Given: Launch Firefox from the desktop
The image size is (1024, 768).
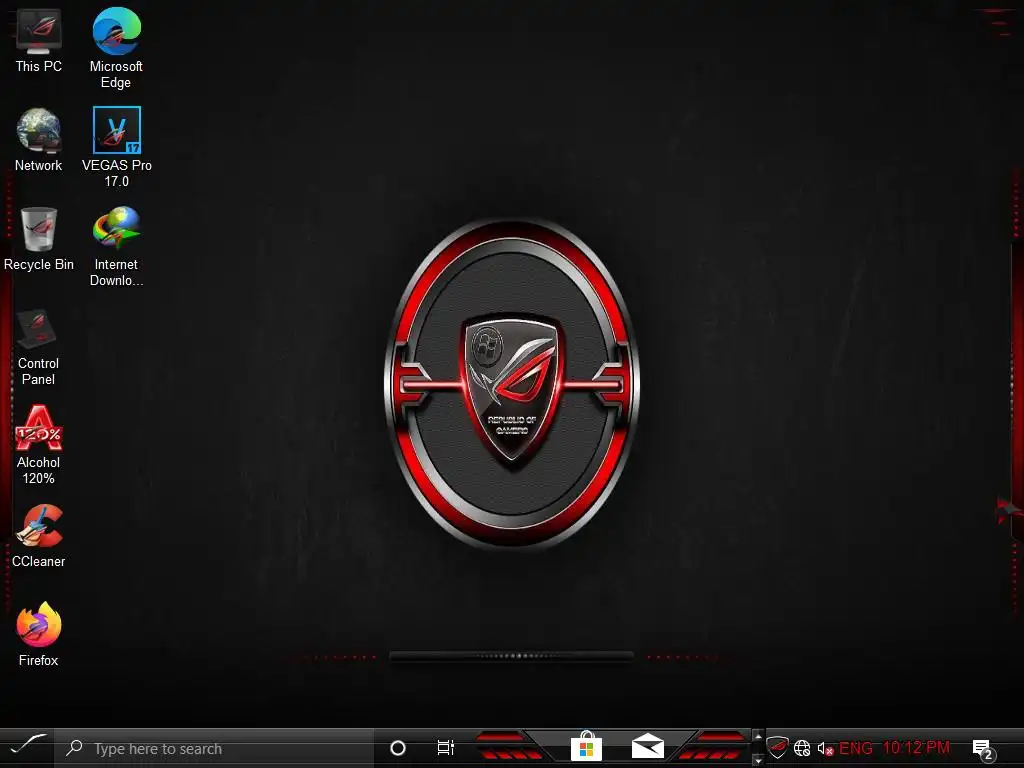Looking at the screenshot, I should (39, 635).
